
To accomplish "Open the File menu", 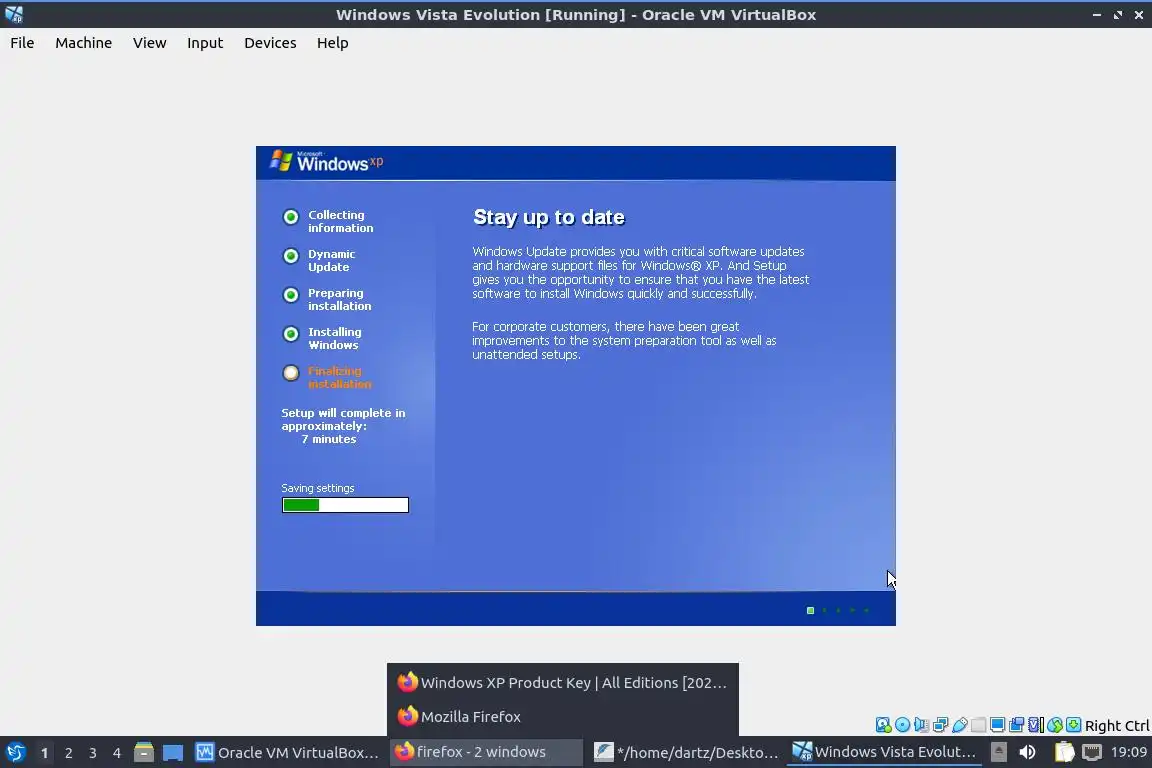I will coord(22,43).
